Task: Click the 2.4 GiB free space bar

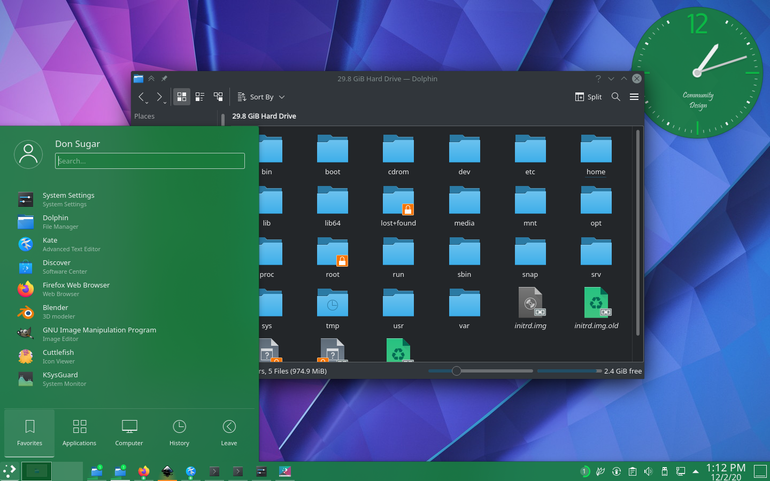Action: point(570,371)
